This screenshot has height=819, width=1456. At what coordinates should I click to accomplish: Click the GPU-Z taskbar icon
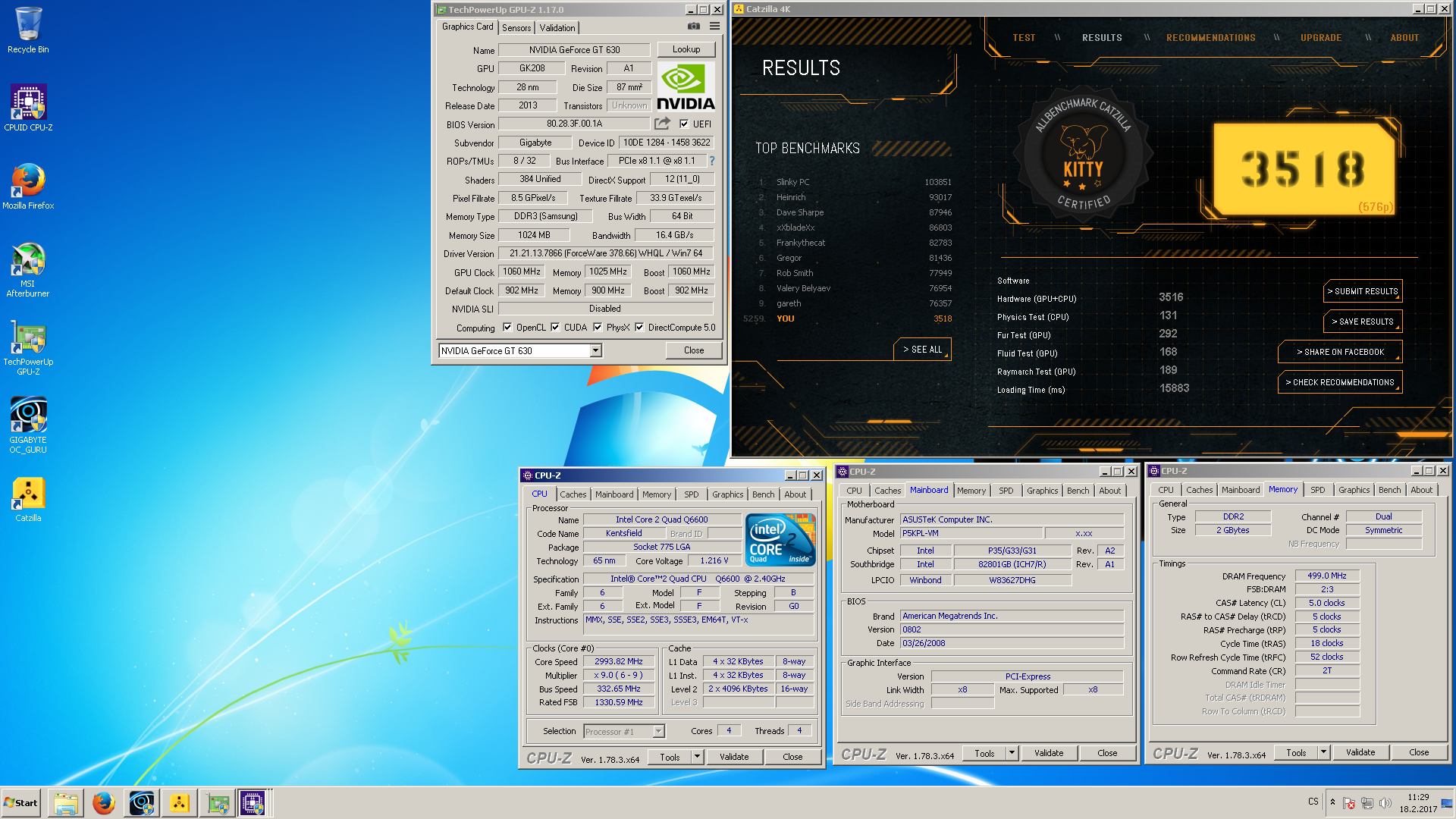(218, 803)
